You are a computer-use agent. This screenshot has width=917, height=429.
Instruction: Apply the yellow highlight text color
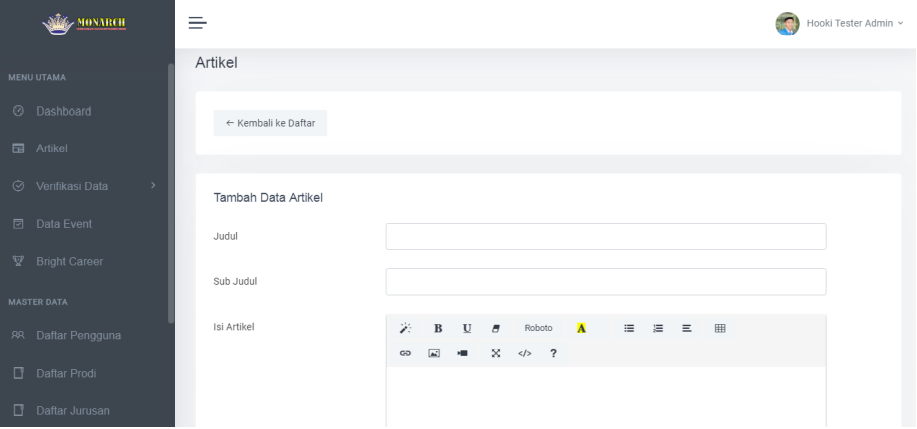pos(581,328)
